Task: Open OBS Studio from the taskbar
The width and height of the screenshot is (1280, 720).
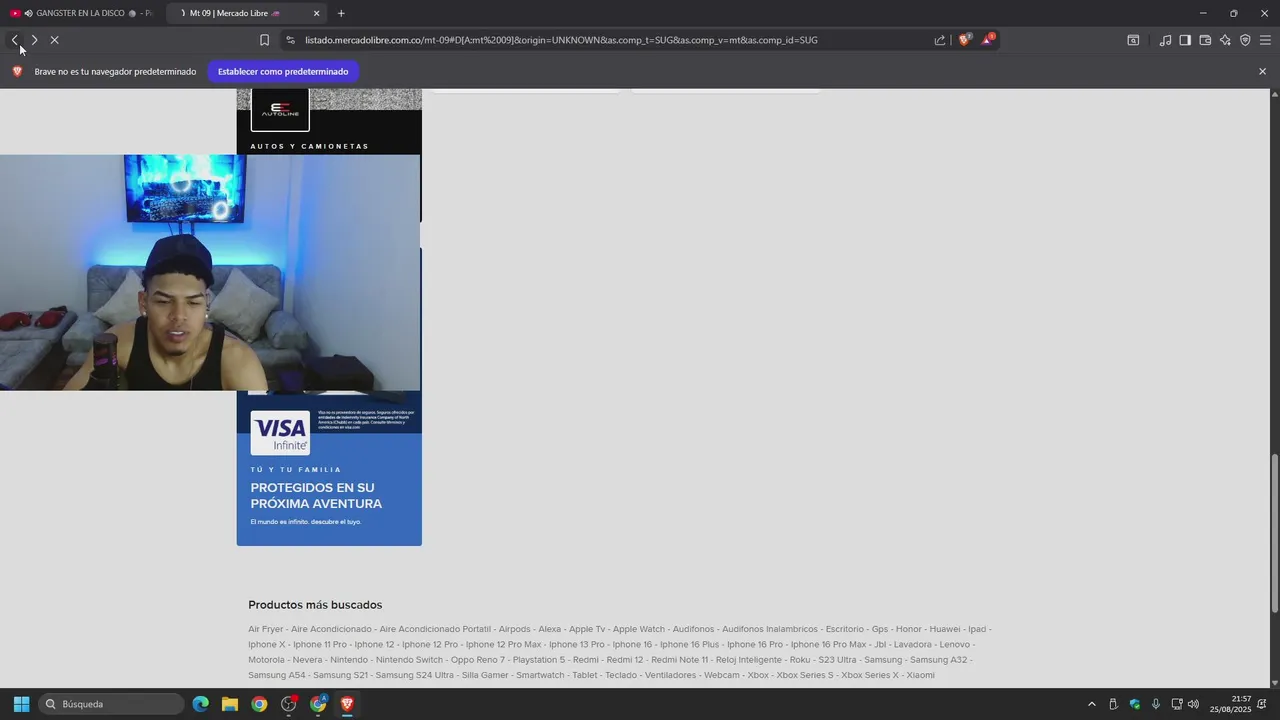Action: (x=289, y=704)
